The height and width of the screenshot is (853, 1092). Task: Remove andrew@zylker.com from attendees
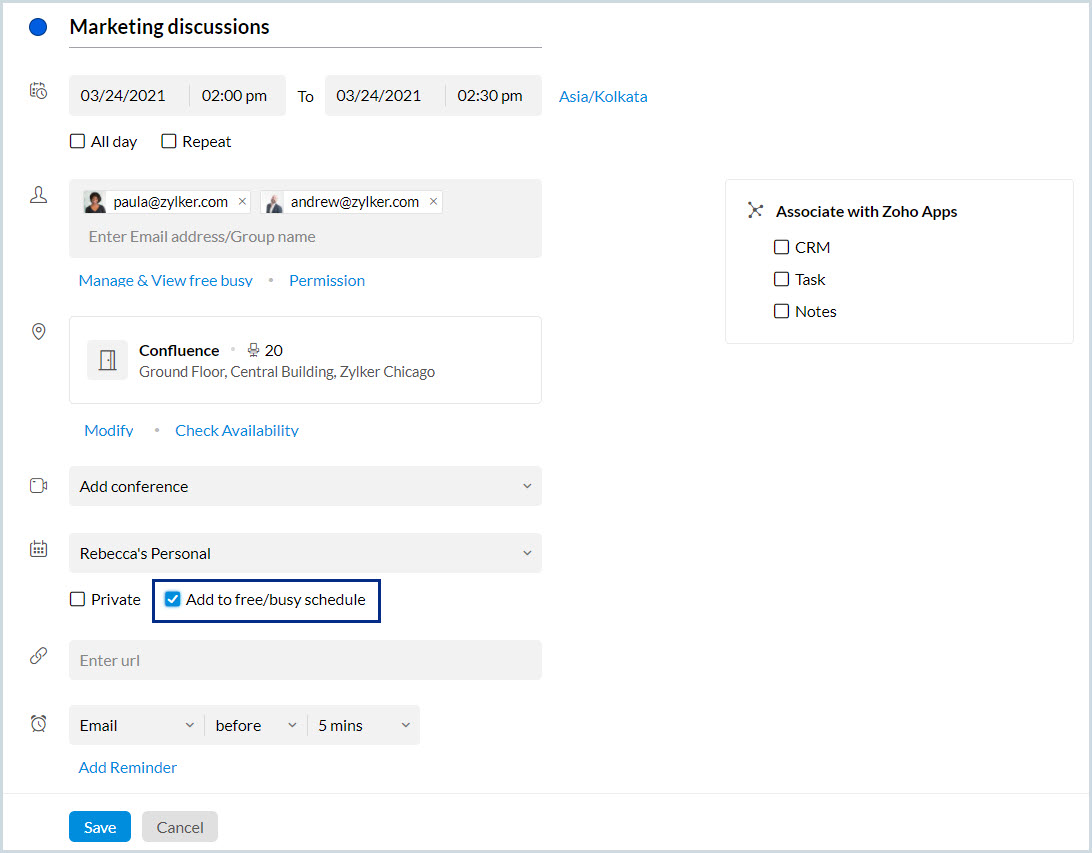click(x=433, y=202)
